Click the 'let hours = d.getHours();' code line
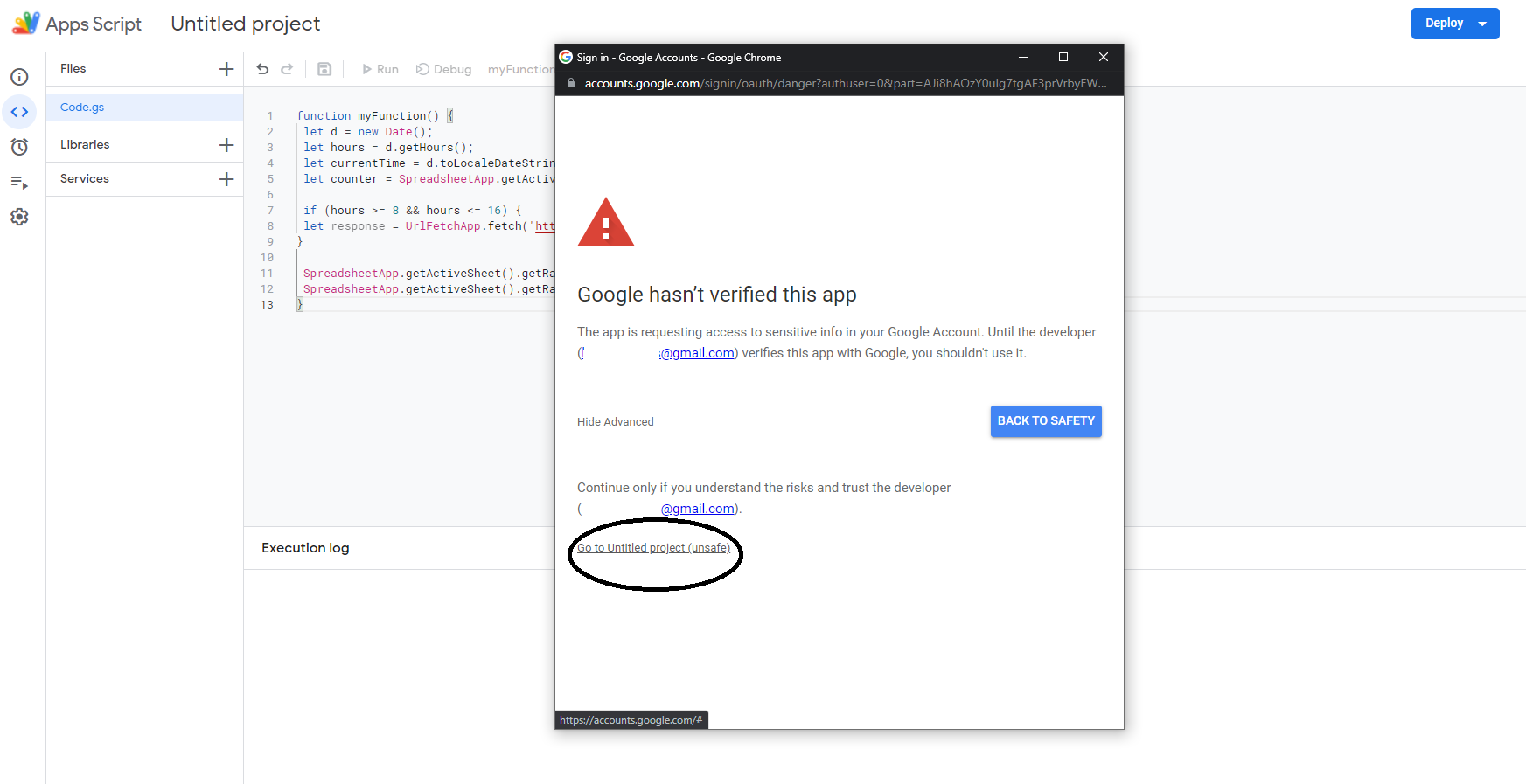1526x784 pixels. tap(388, 148)
